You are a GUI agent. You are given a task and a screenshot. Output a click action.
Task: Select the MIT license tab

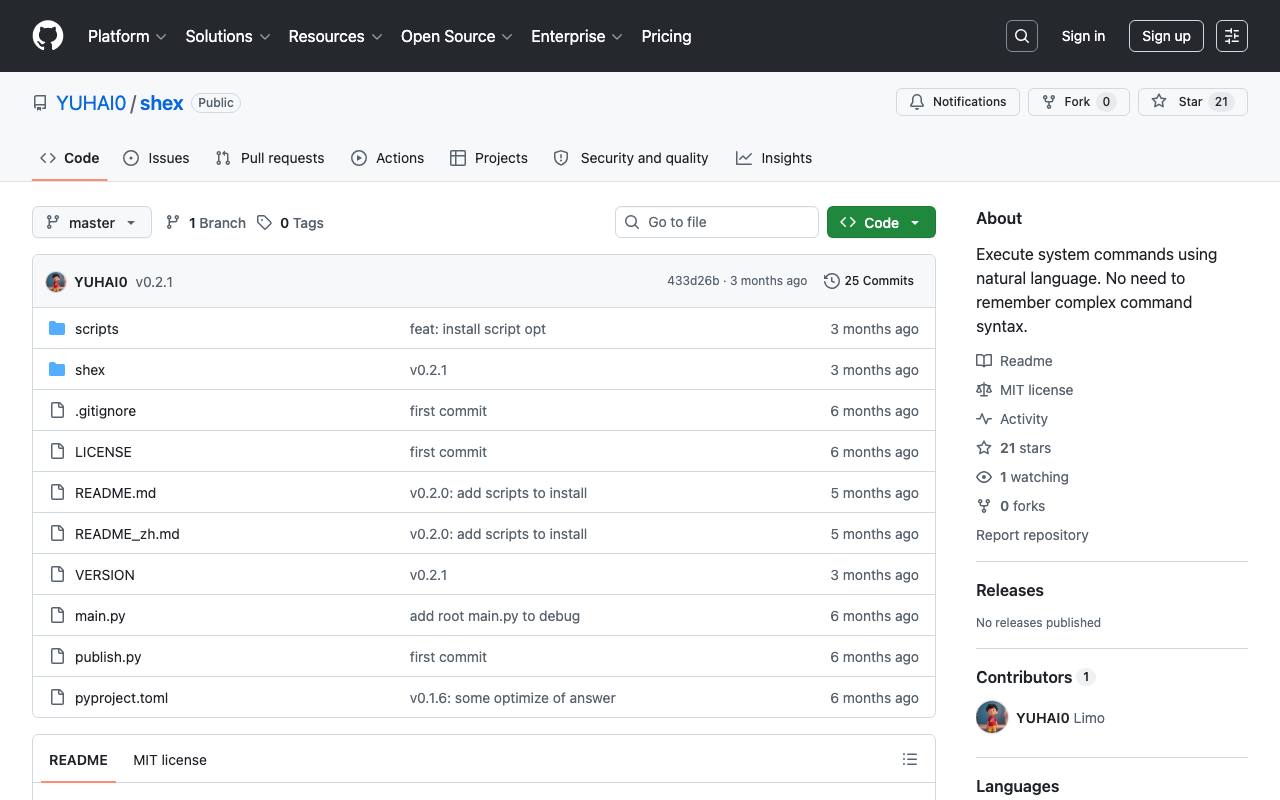(170, 760)
